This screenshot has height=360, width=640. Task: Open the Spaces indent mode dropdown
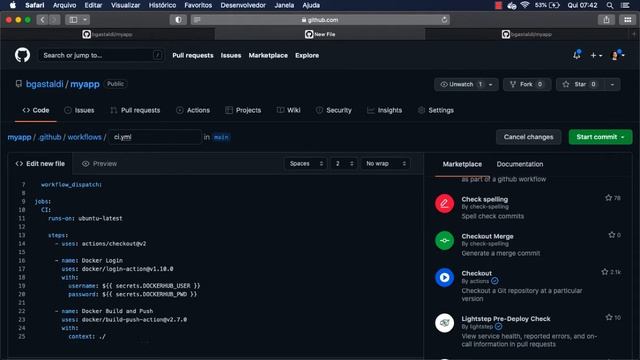tap(306, 164)
